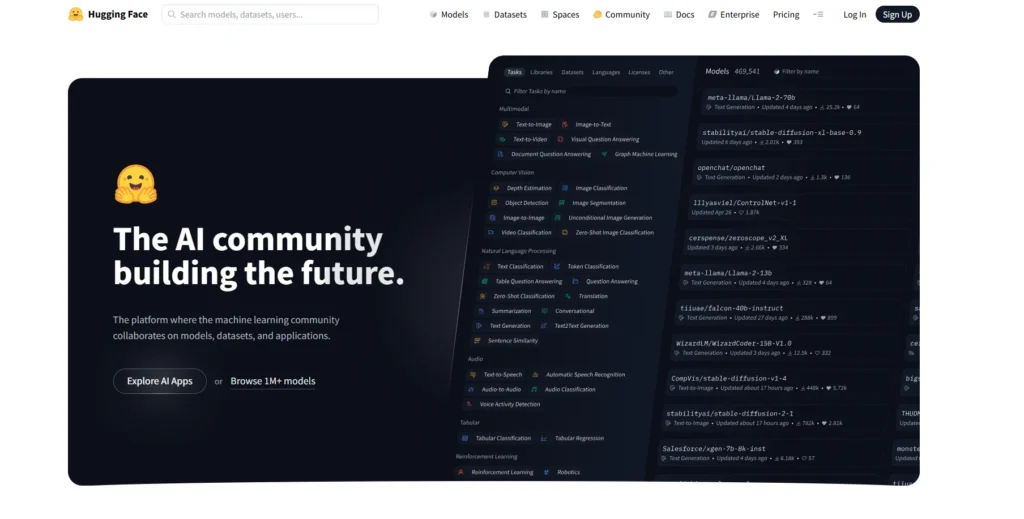Select the Languages tab in filter panel
Screen dimensions: 1024x519
pyautogui.click(x=605, y=72)
